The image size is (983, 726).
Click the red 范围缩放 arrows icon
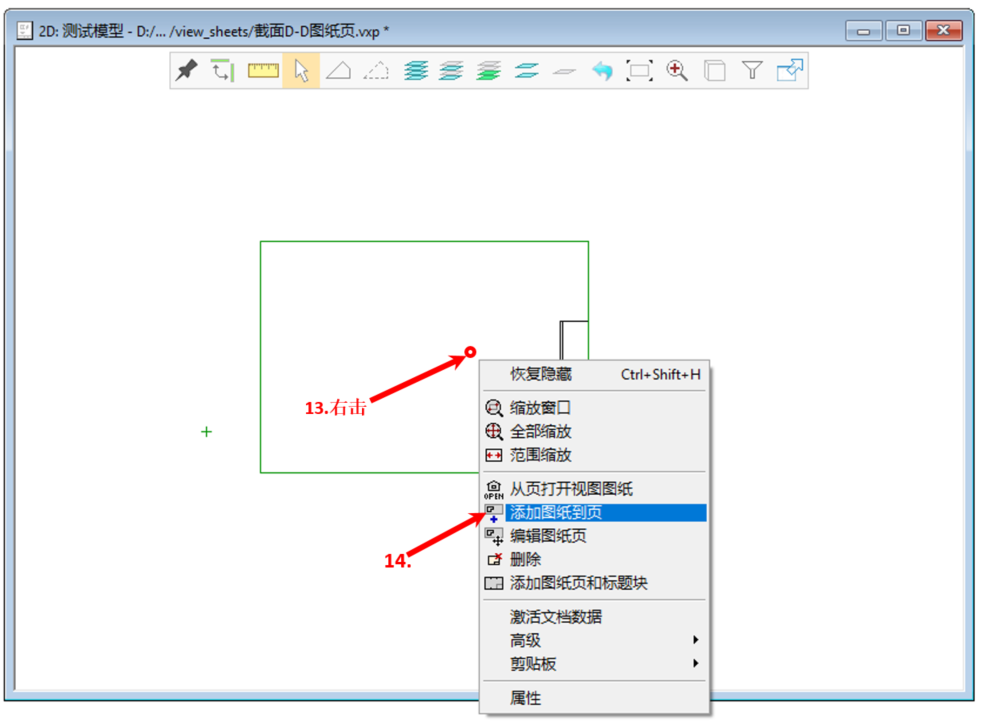(x=494, y=455)
